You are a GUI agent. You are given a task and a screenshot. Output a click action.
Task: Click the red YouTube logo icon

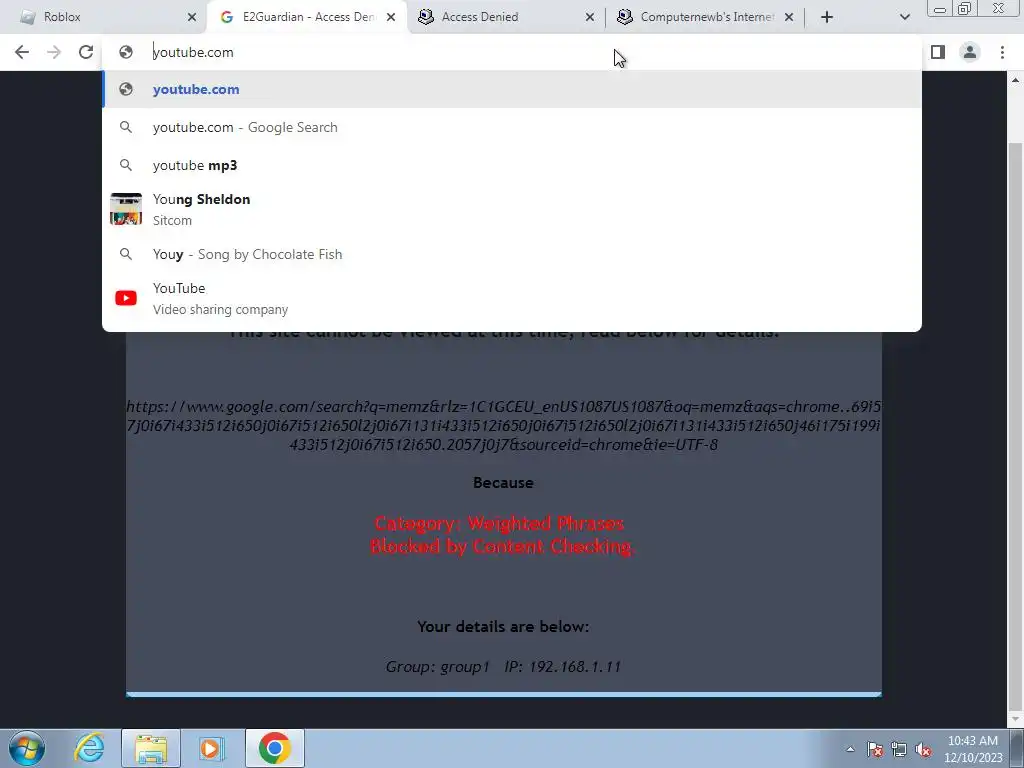pos(126,298)
